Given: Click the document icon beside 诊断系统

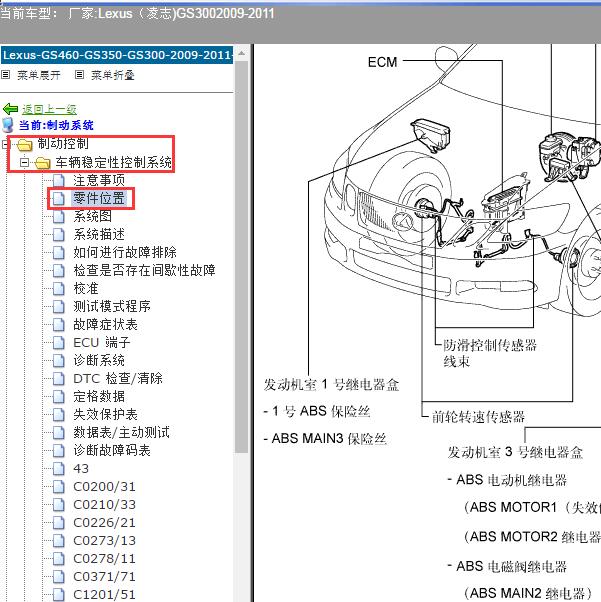Looking at the screenshot, I should pyautogui.click(x=58, y=361).
